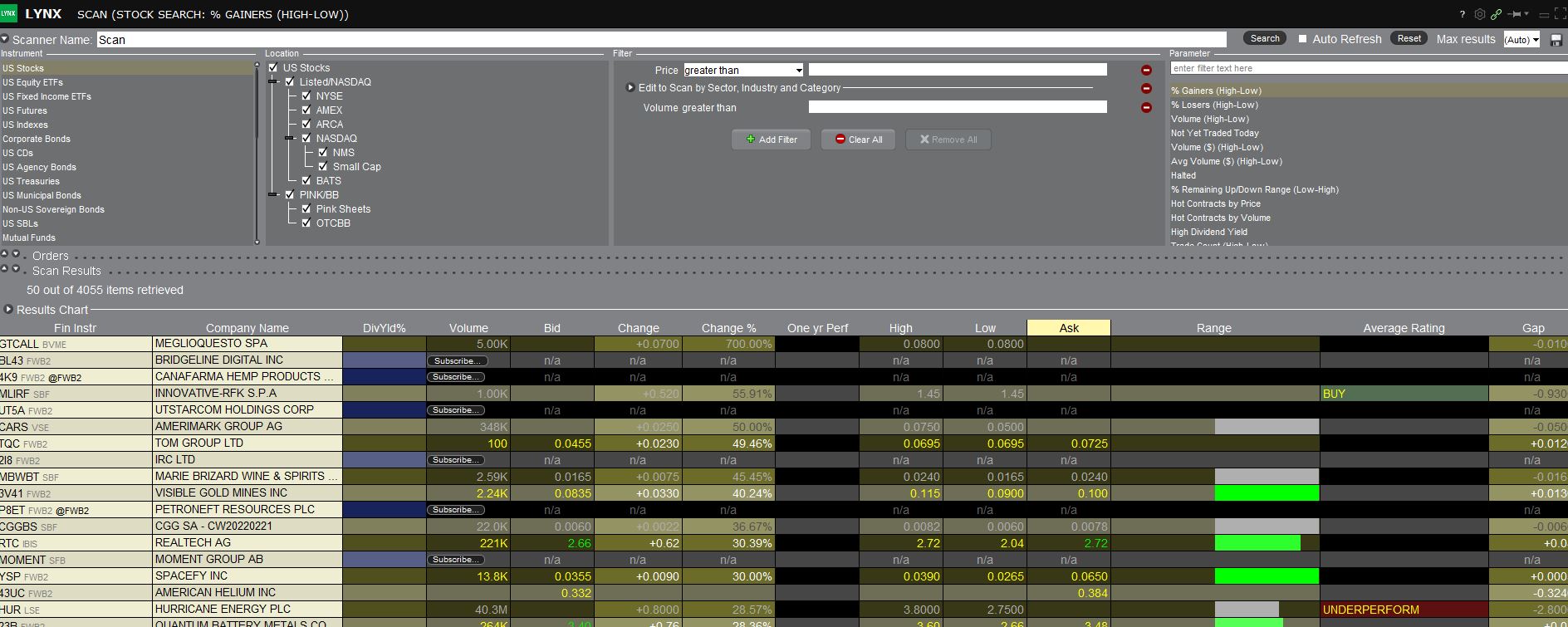
Task: Click the collapse arrow icon left of Scanner Name
Action: pyautogui.click(x=5, y=39)
